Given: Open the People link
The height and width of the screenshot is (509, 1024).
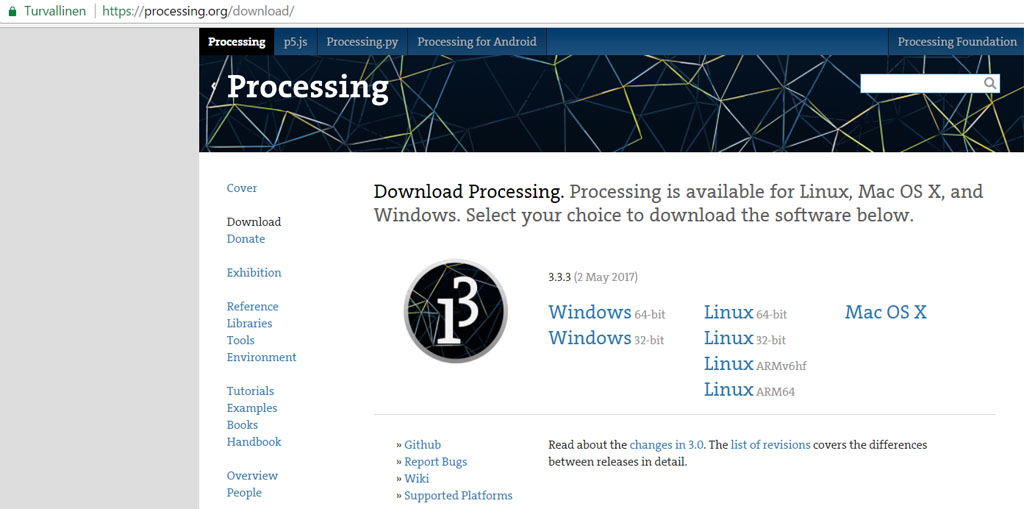Looking at the screenshot, I should pyautogui.click(x=244, y=493).
